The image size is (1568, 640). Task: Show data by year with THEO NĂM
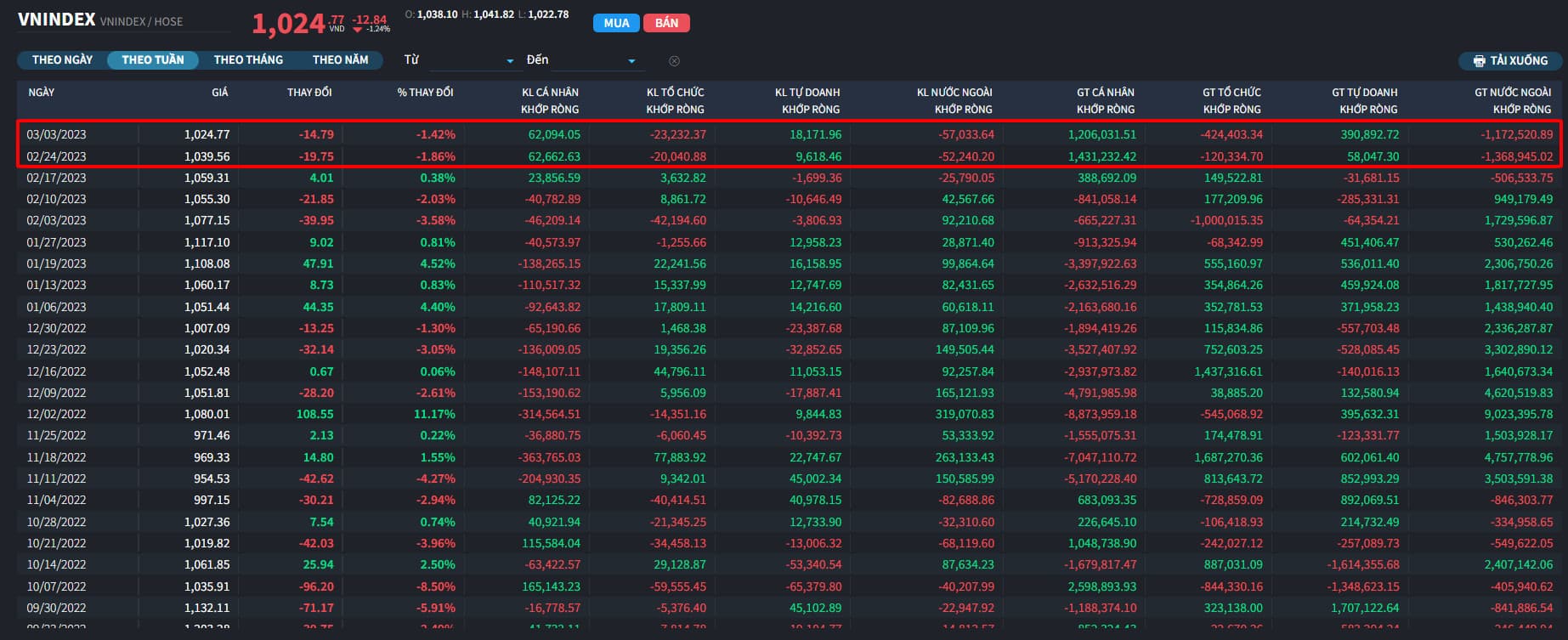[340, 60]
